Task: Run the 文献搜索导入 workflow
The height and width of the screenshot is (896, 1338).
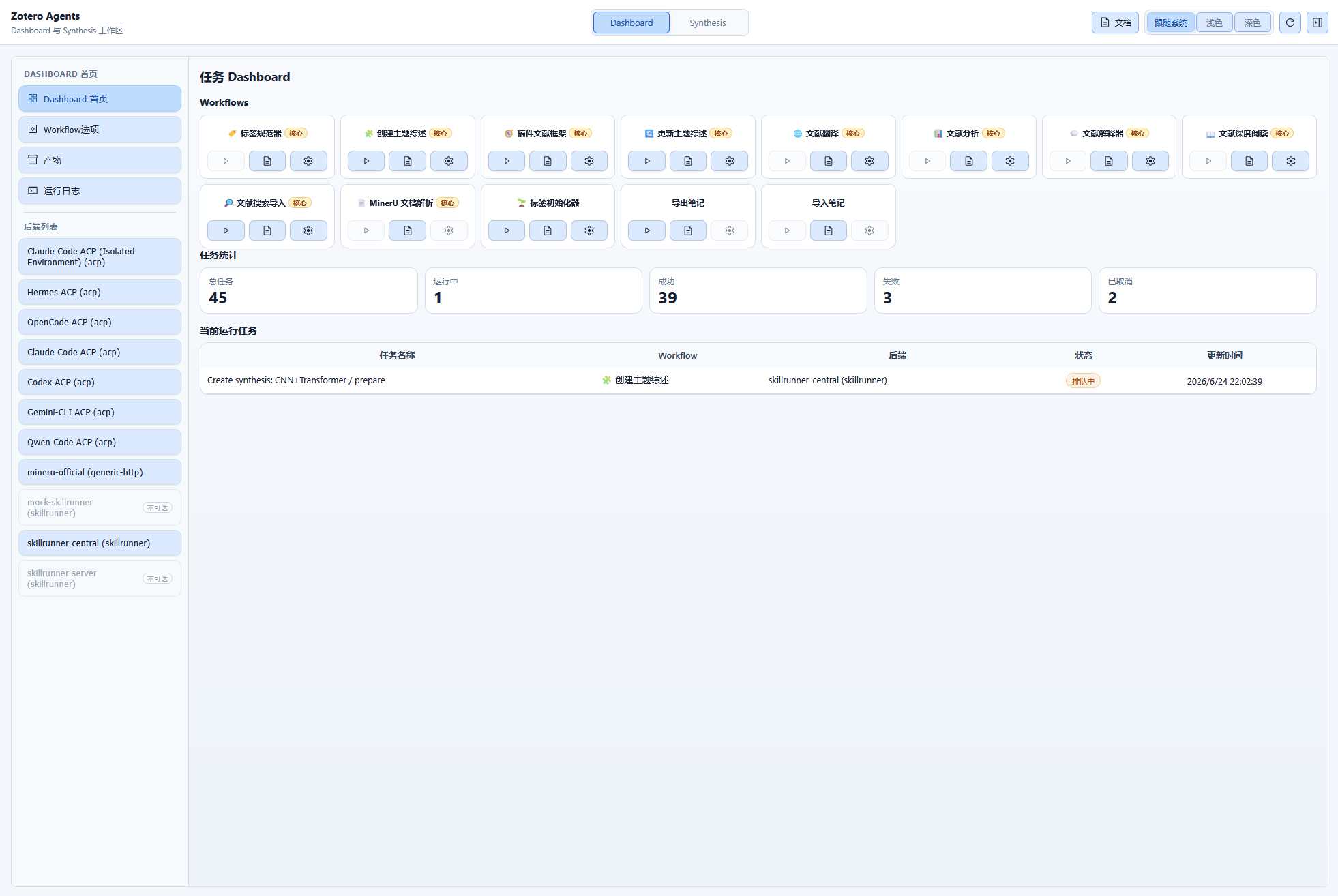Action: click(226, 230)
